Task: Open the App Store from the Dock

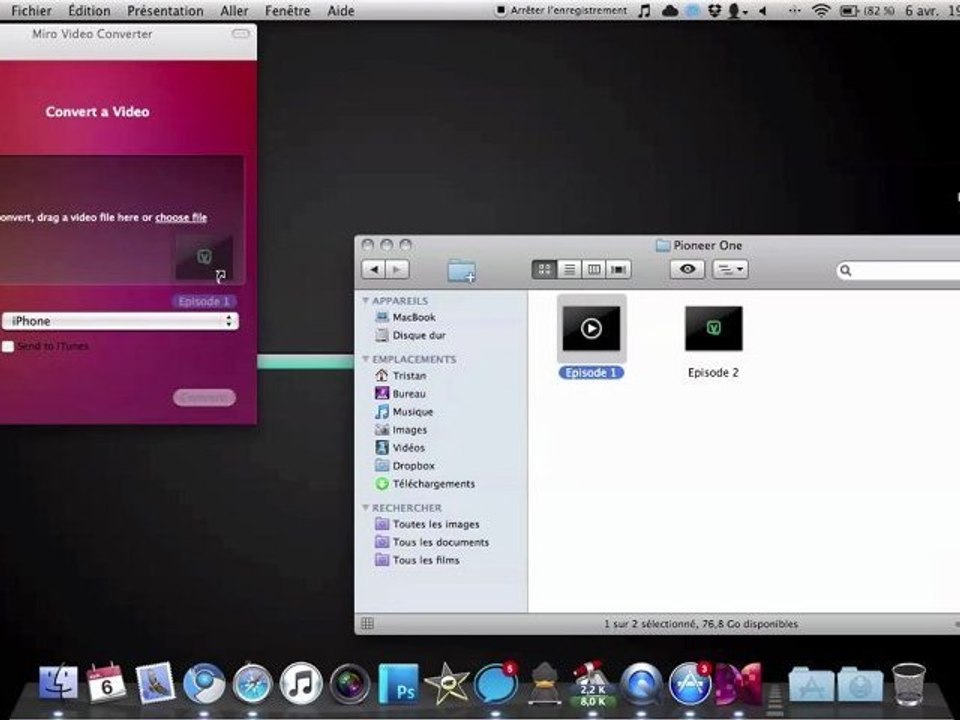Action: click(689, 683)
